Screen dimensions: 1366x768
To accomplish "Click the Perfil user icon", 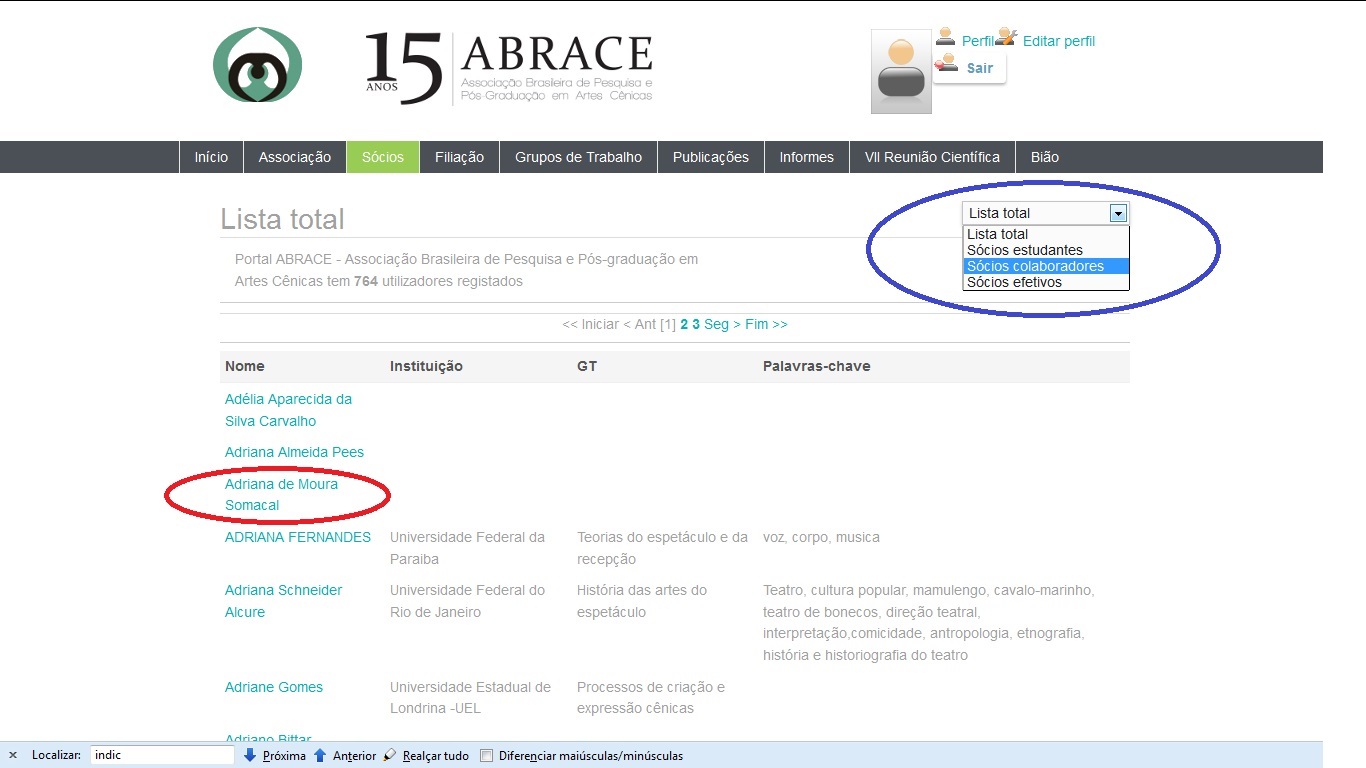I will [945, 37].
